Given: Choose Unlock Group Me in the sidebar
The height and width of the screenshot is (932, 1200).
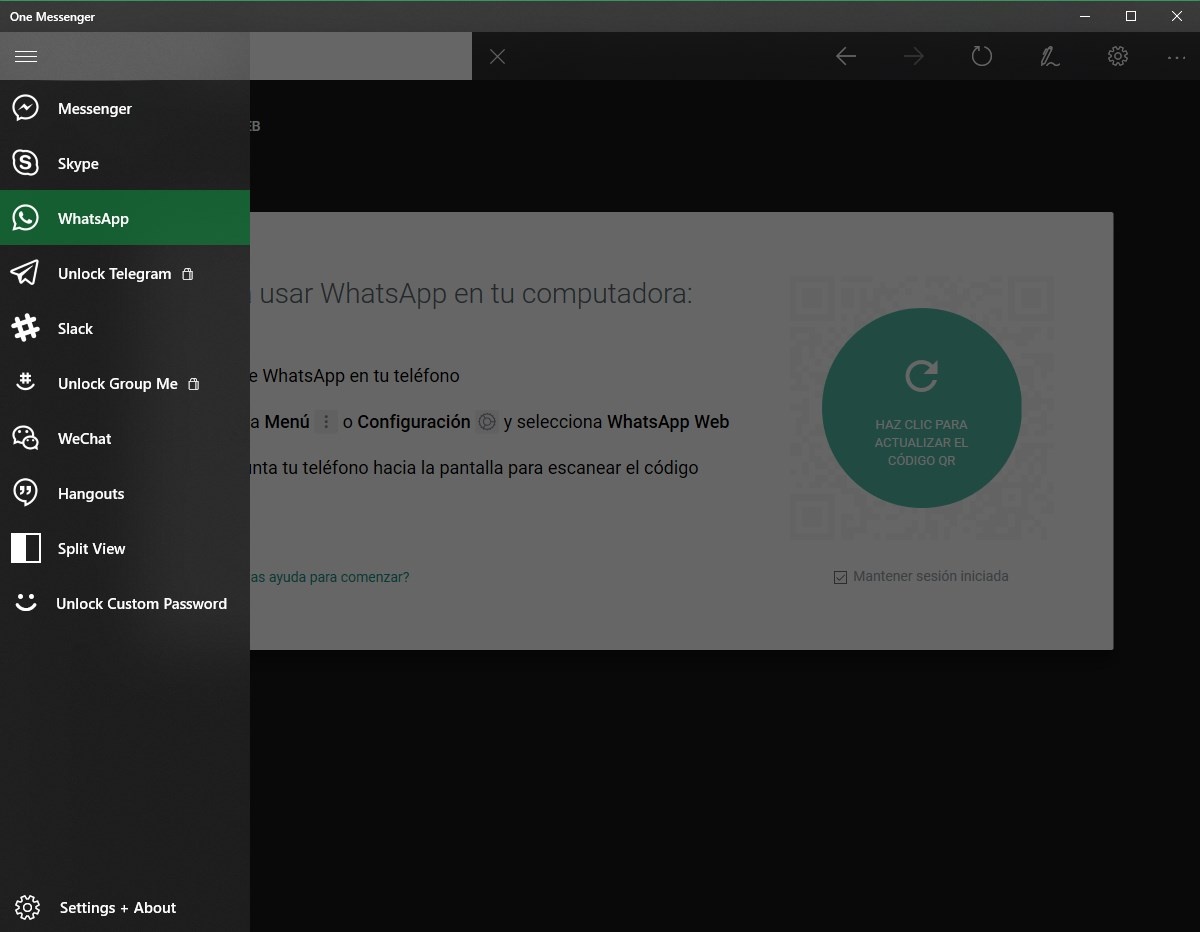Looking at the screenshot, I should pyautogui.click(x=125, y=383).
